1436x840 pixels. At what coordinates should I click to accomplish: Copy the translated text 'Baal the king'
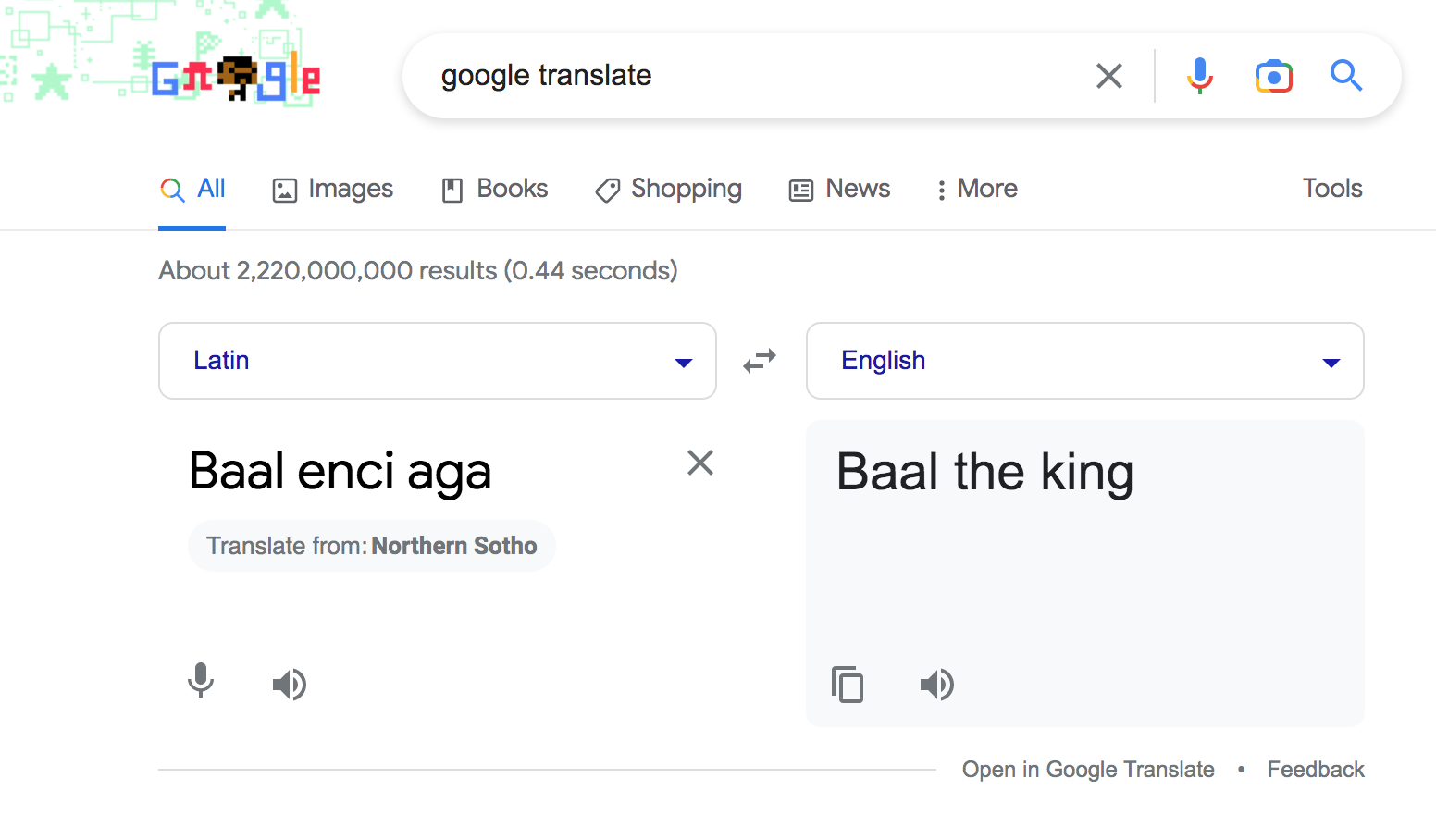pyautogui.click(x=848, y=685)
